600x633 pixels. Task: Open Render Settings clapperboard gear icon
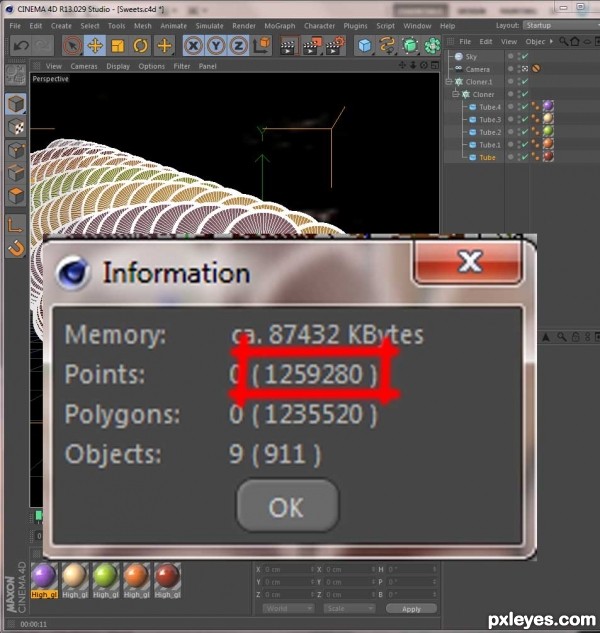tap(335, 46)
